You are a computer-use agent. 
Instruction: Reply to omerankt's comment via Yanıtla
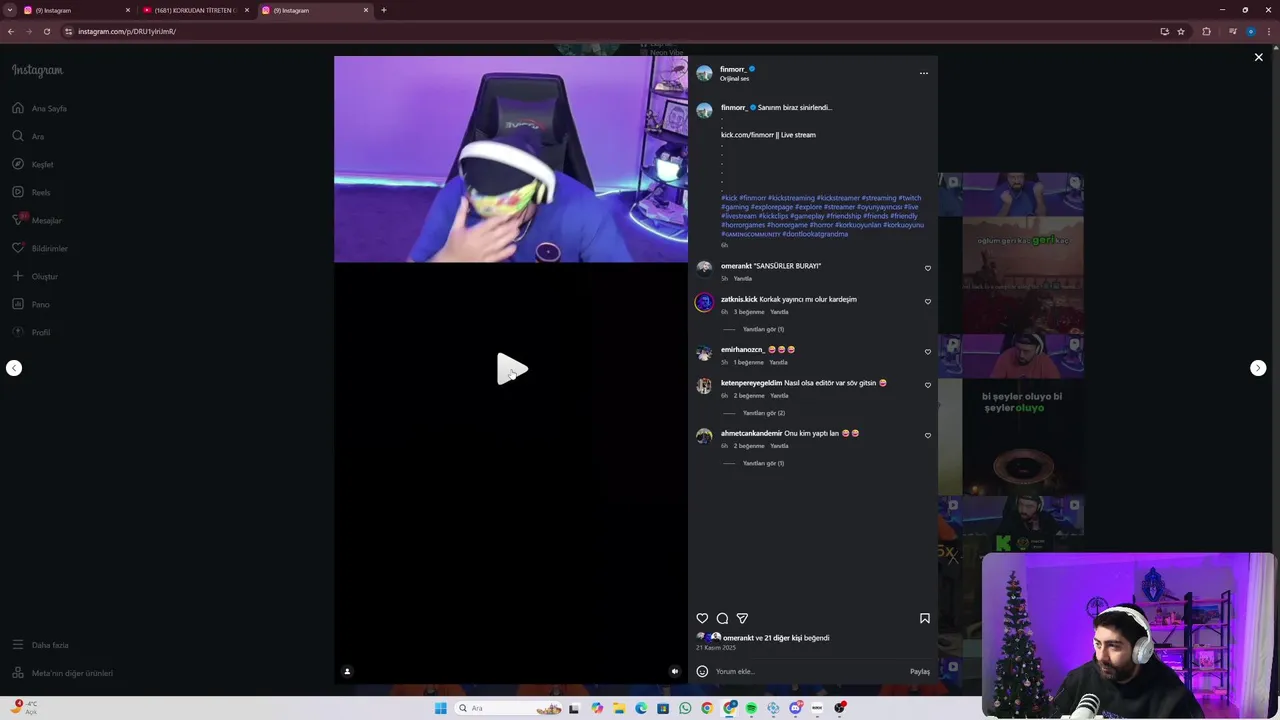click(743, 278)
